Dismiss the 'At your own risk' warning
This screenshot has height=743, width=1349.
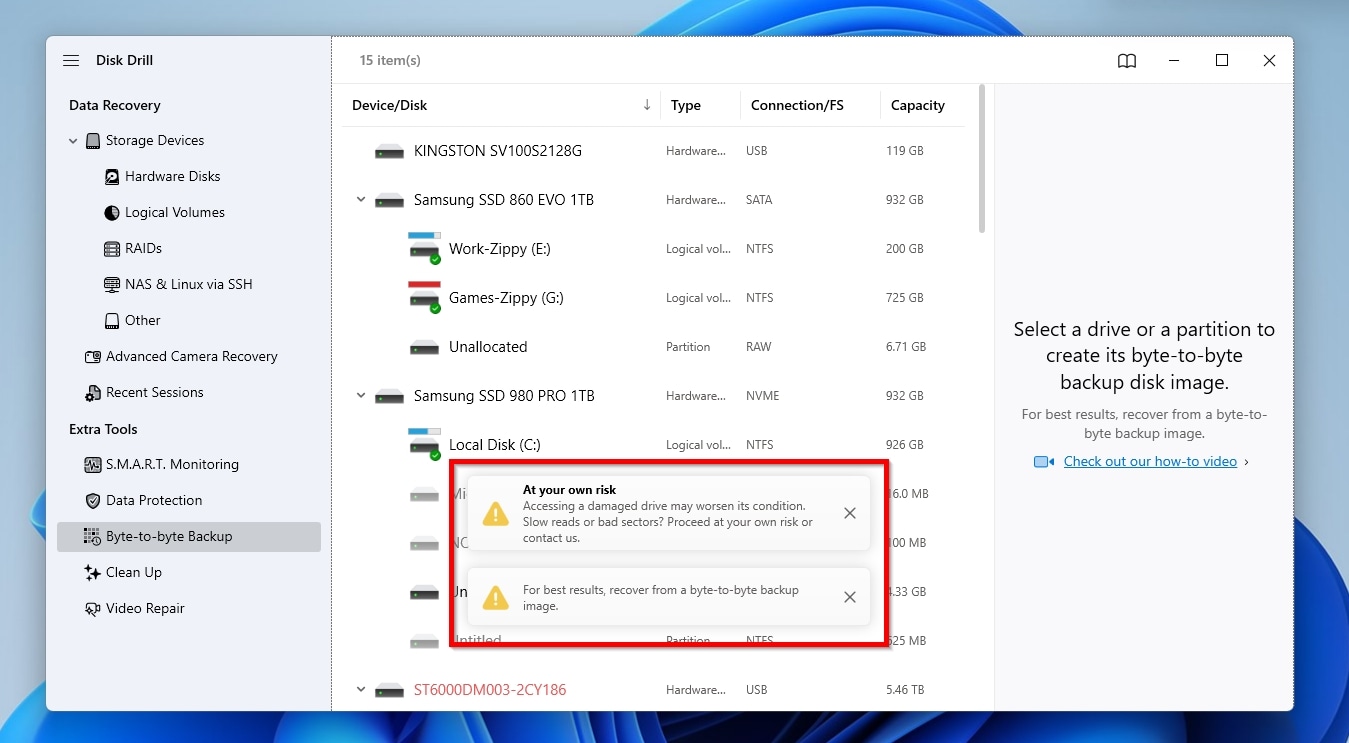(849, 514)
